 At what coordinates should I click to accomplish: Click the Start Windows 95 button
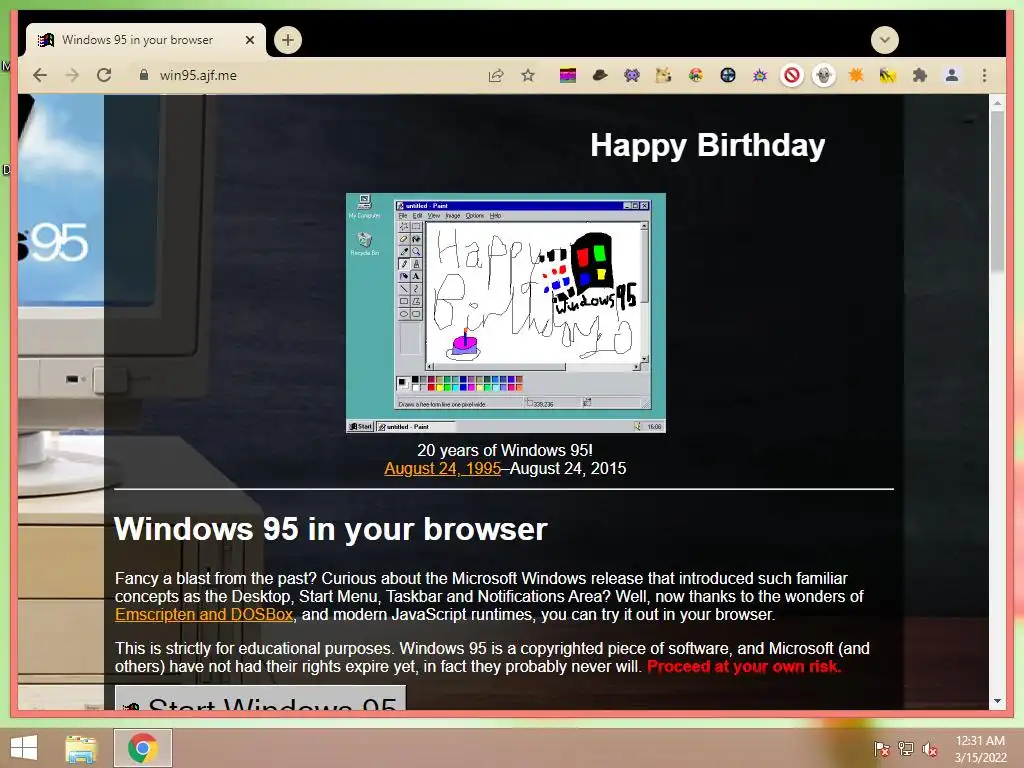point(261,699)
